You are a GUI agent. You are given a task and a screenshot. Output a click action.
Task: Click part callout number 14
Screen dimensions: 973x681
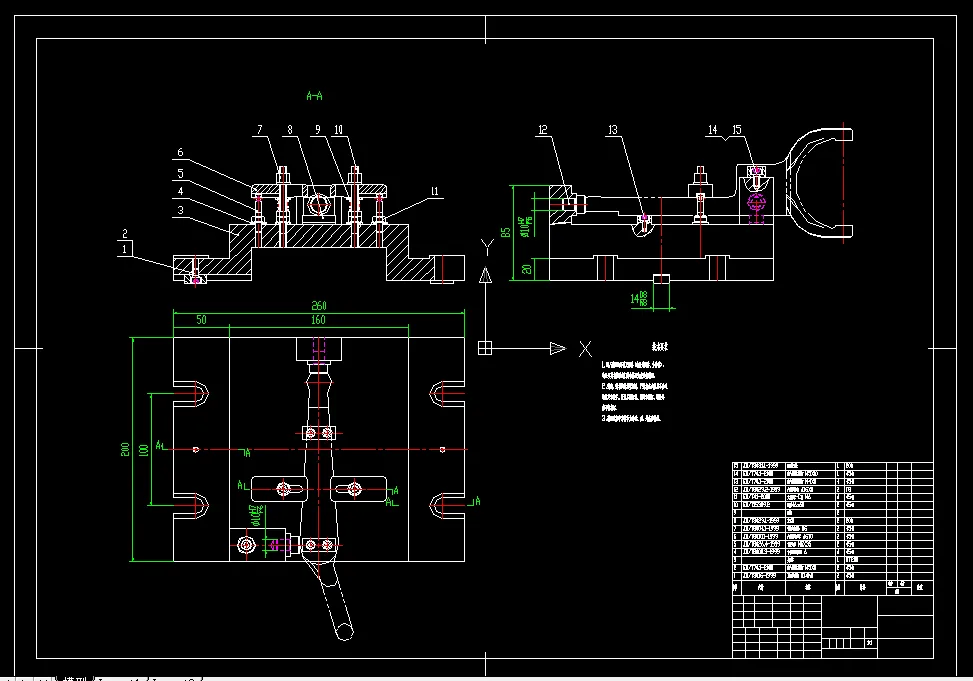click(x=712, y=130)
